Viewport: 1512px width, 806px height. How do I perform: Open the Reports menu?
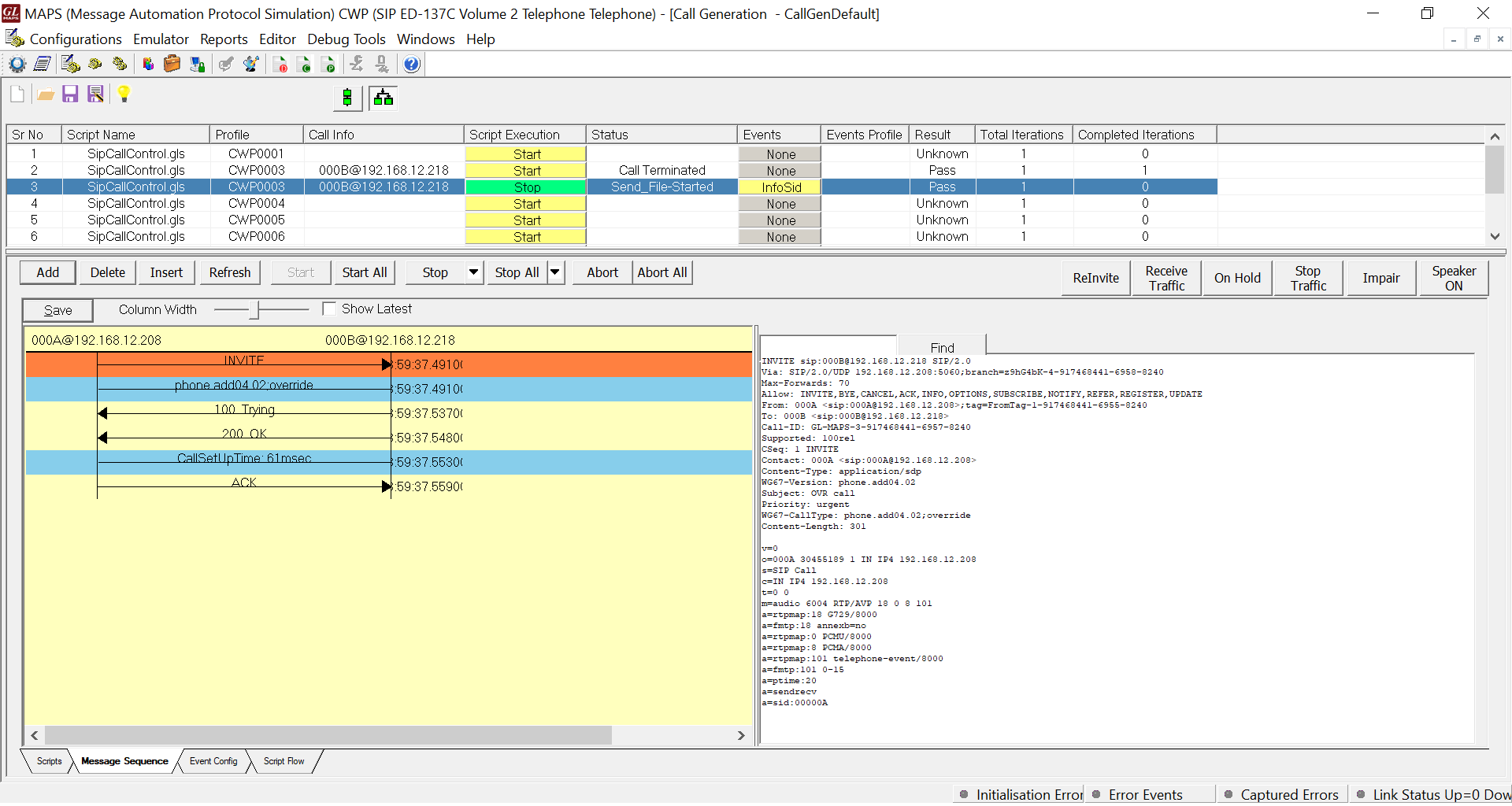click(224, 39)
